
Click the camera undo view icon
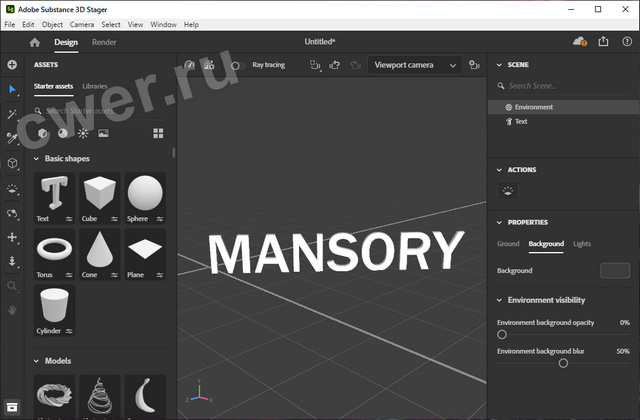pos(335,65)
